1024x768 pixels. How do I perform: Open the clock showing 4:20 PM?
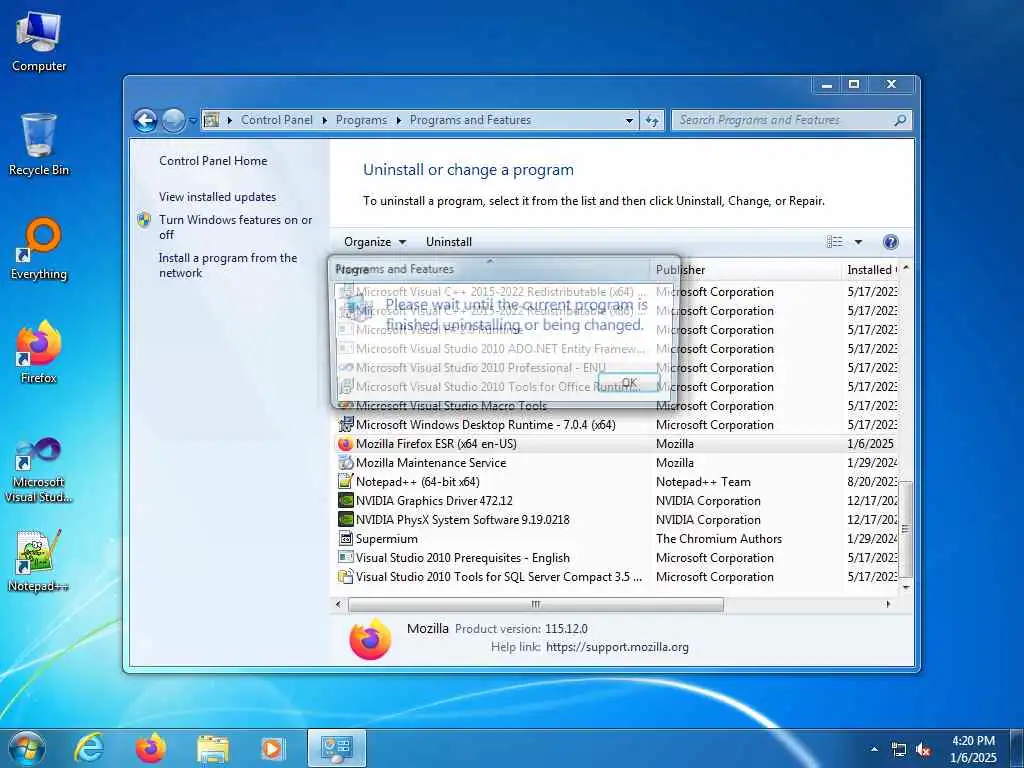[x=973, y=749]
